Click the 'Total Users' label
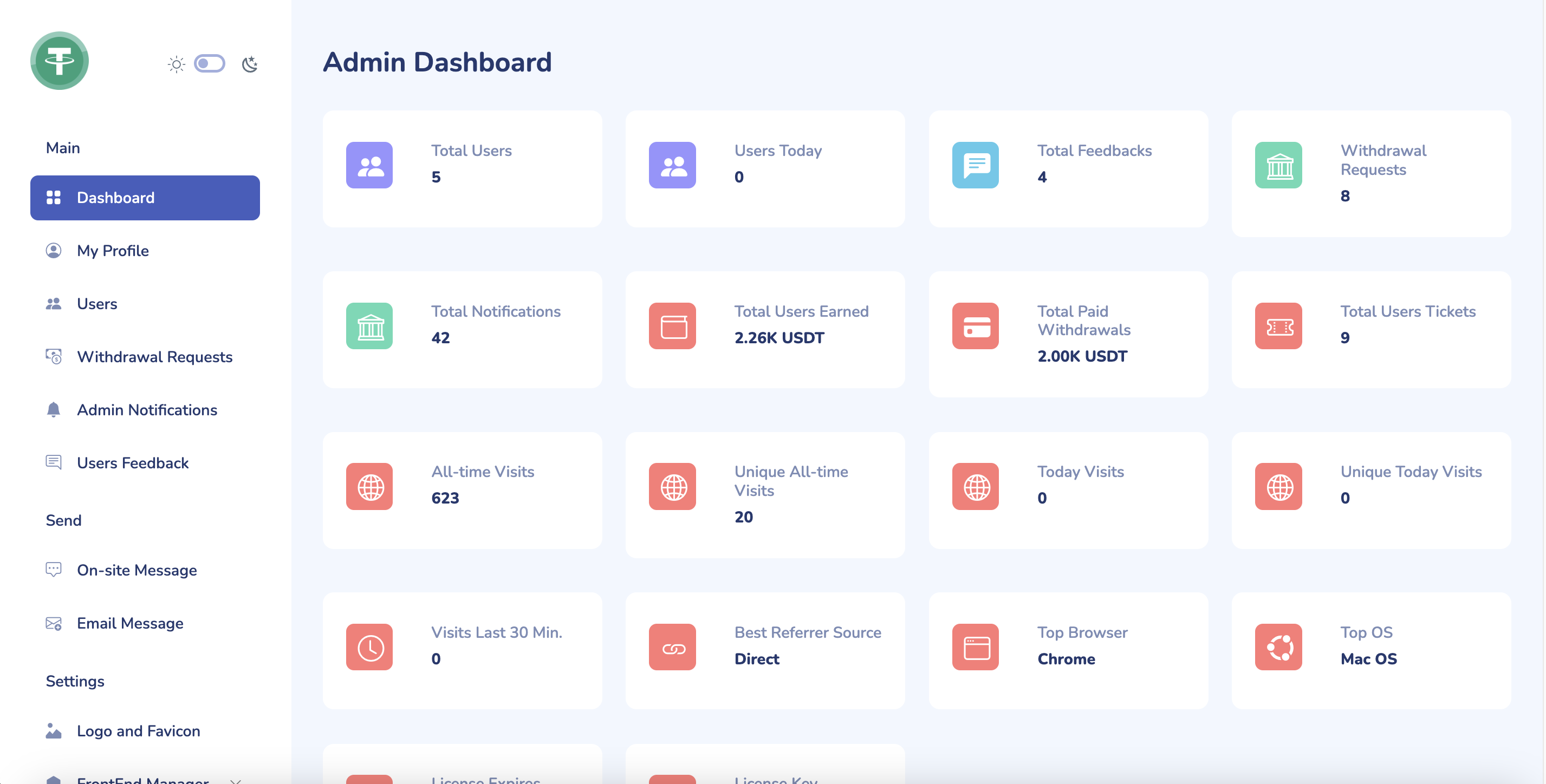Screen dimensions: 1546x784 click(471, 151)
